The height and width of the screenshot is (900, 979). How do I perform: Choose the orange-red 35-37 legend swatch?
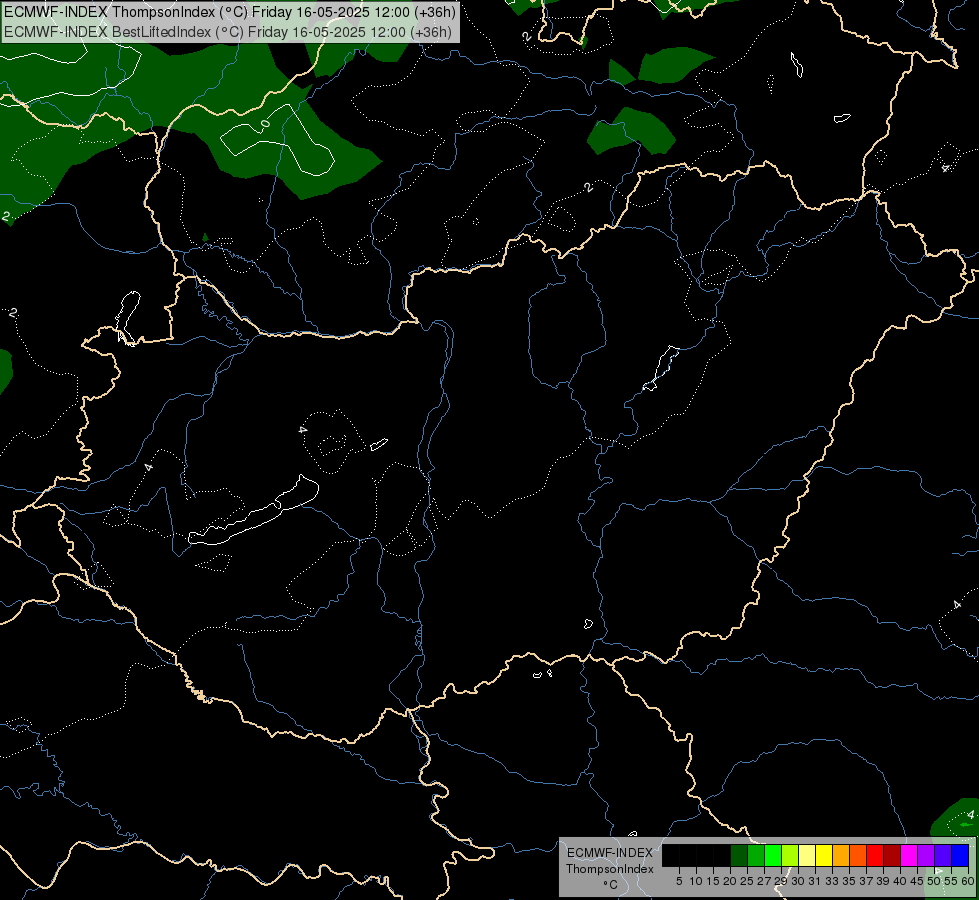tap(858, 855)
